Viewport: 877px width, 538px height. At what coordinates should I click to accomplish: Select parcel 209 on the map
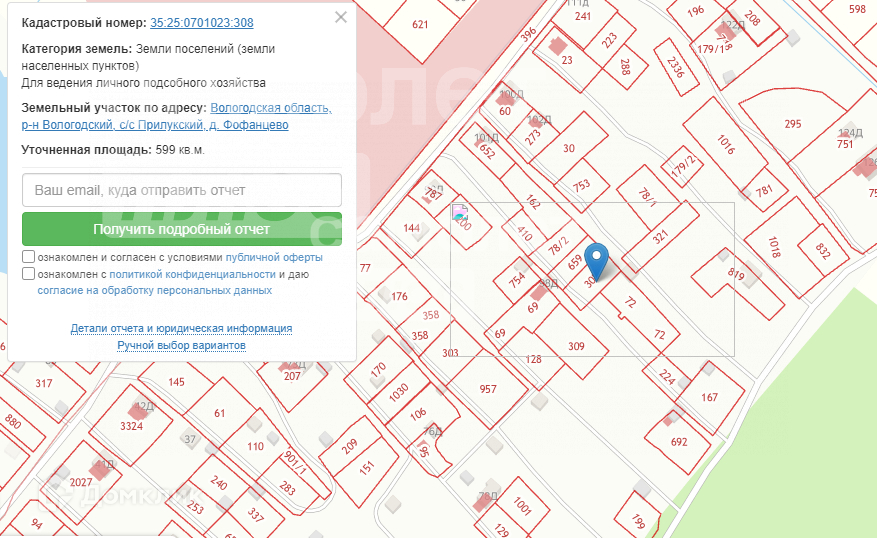click(350, 446)
